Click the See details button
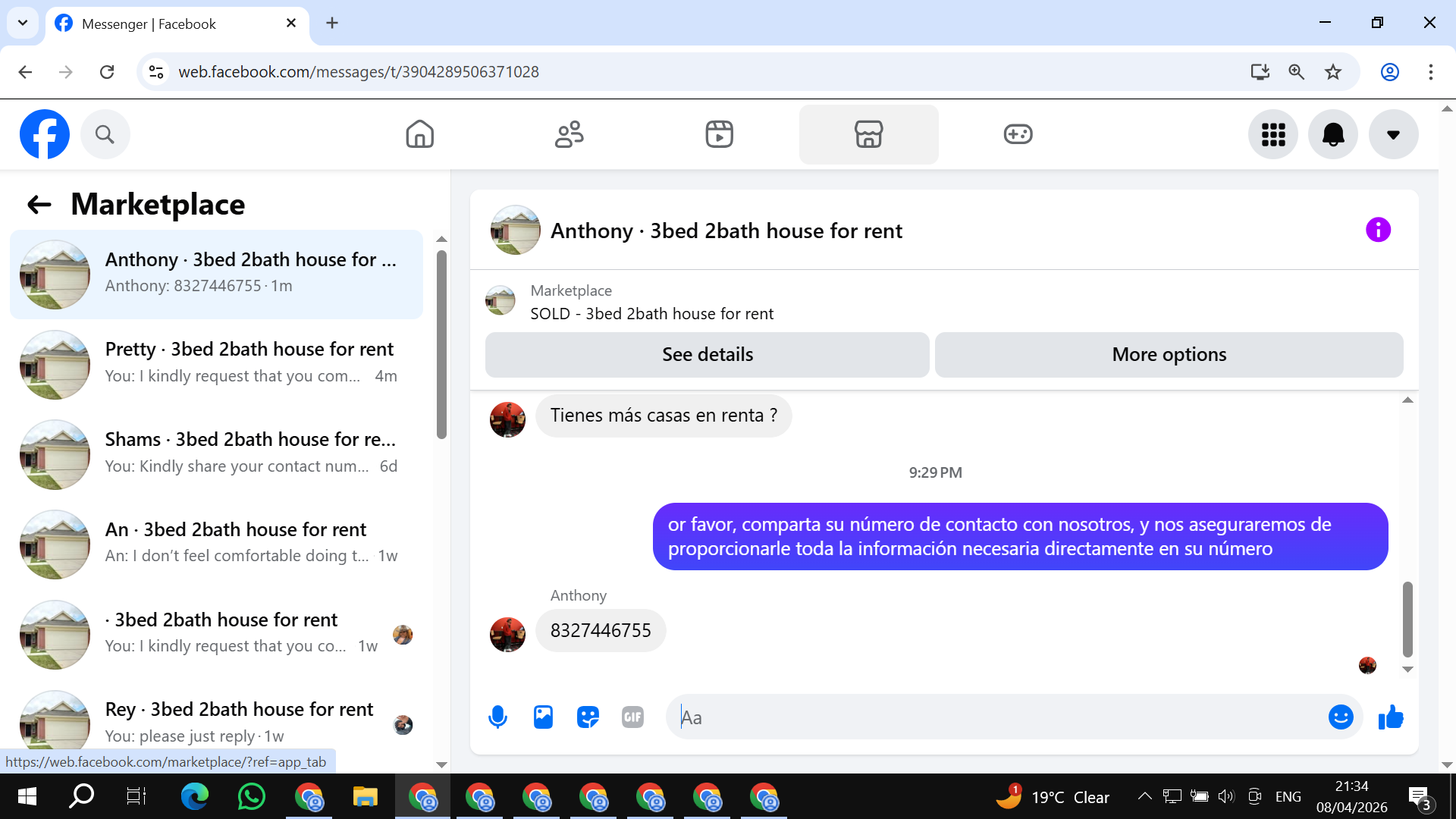This screenshot has width=1456, height=819. [707, 354]
